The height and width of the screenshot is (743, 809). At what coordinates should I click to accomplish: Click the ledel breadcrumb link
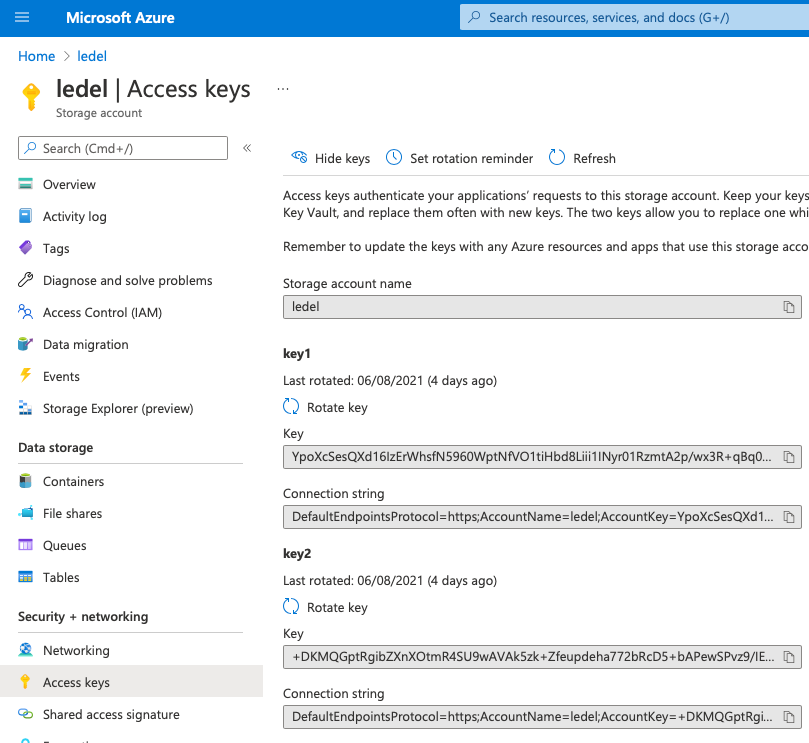(92, 56)
